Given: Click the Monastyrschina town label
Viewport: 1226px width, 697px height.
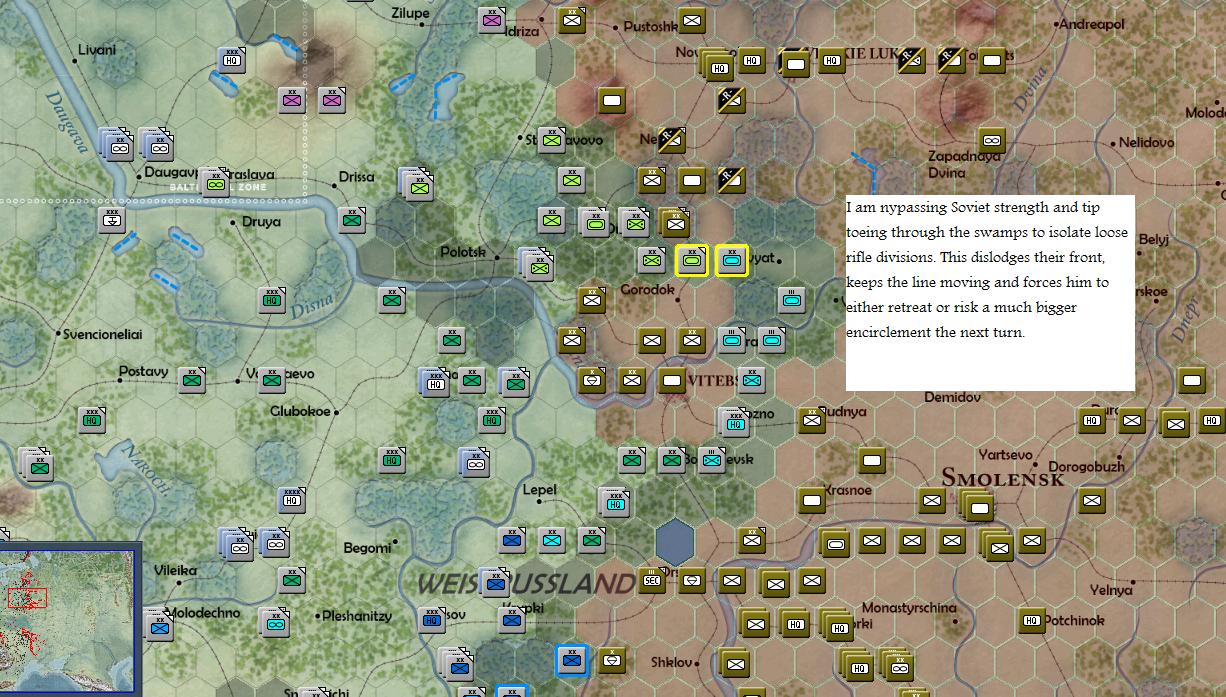Looking at the screenshot, I should pyautogui.click(x=909, y=607).
